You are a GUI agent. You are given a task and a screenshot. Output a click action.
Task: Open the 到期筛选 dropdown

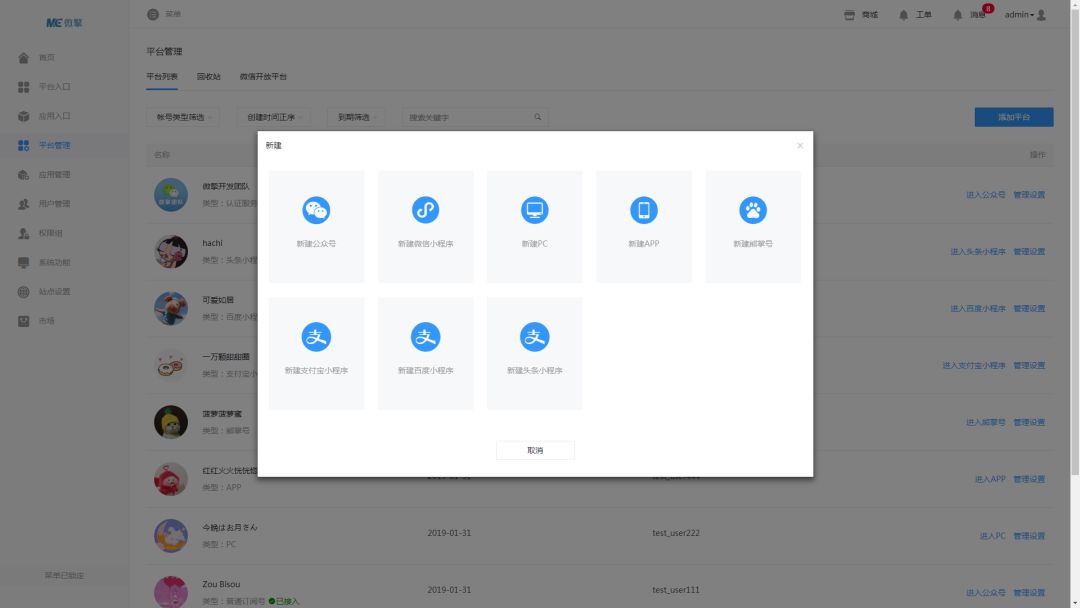coord(356,117)
